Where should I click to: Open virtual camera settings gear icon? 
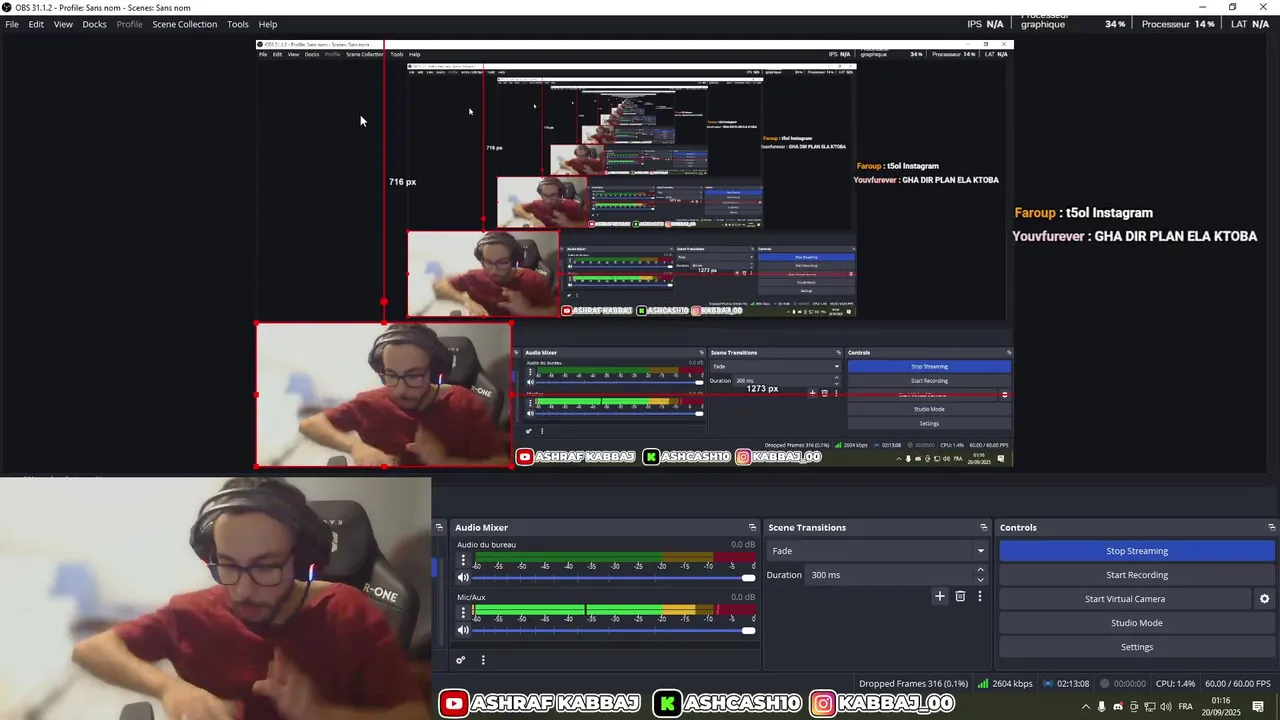pos(1264,599)
